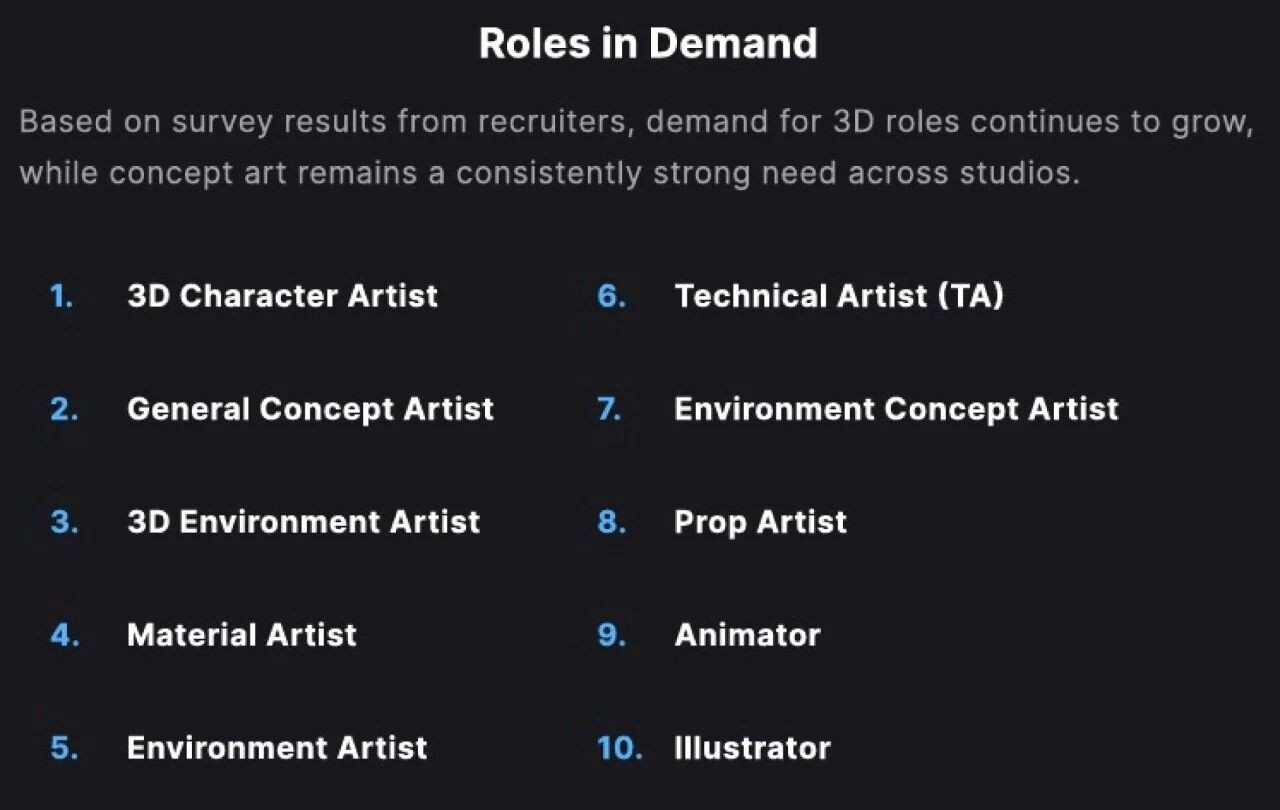1280x810 pixels.
Task: Click the blue number 1 marker
Action: (x=62, y=296)
